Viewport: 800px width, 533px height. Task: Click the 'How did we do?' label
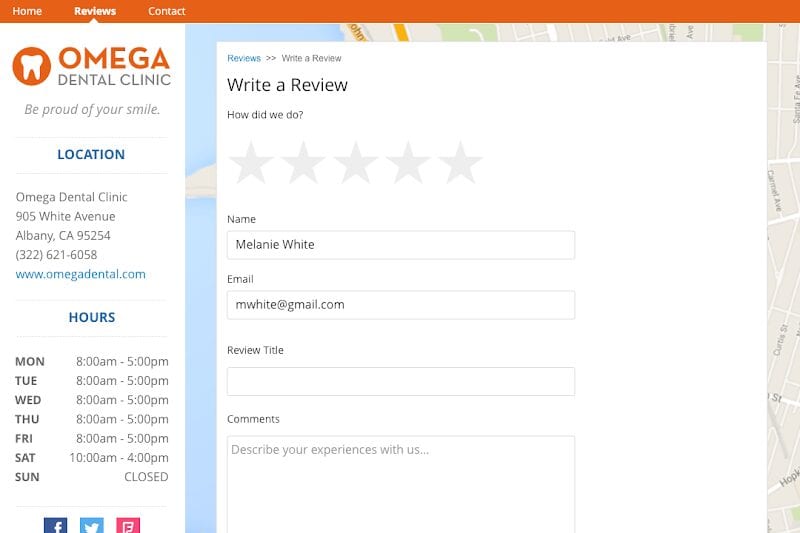click(265, 115)
